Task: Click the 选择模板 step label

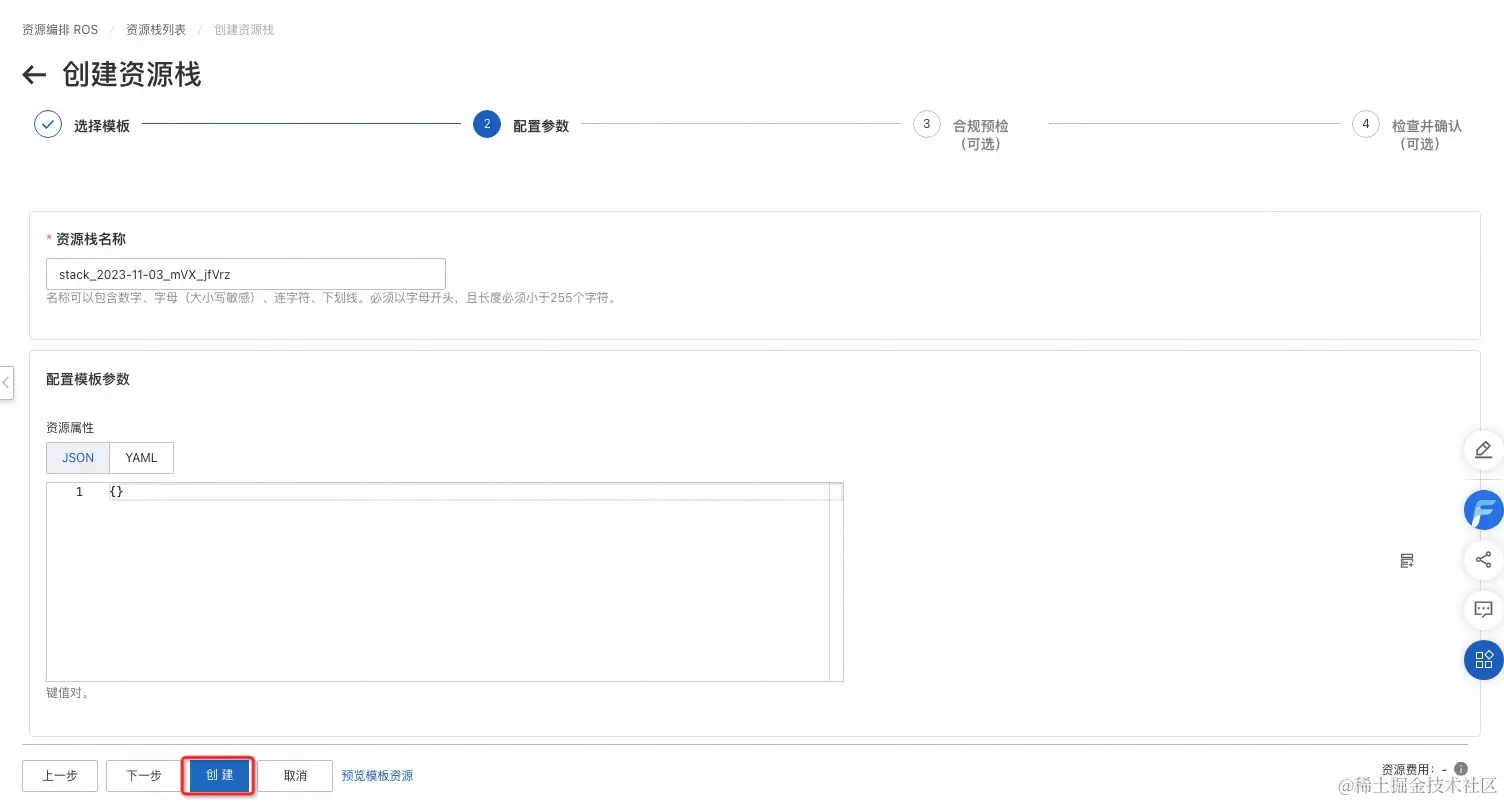Action: click(102, 126)
